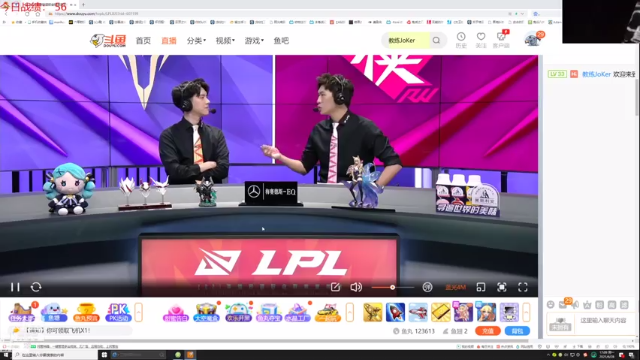This screenshot has height=360, width=640.
Task: Expand the gift list arrow
Action: click(x=527, y=312)
